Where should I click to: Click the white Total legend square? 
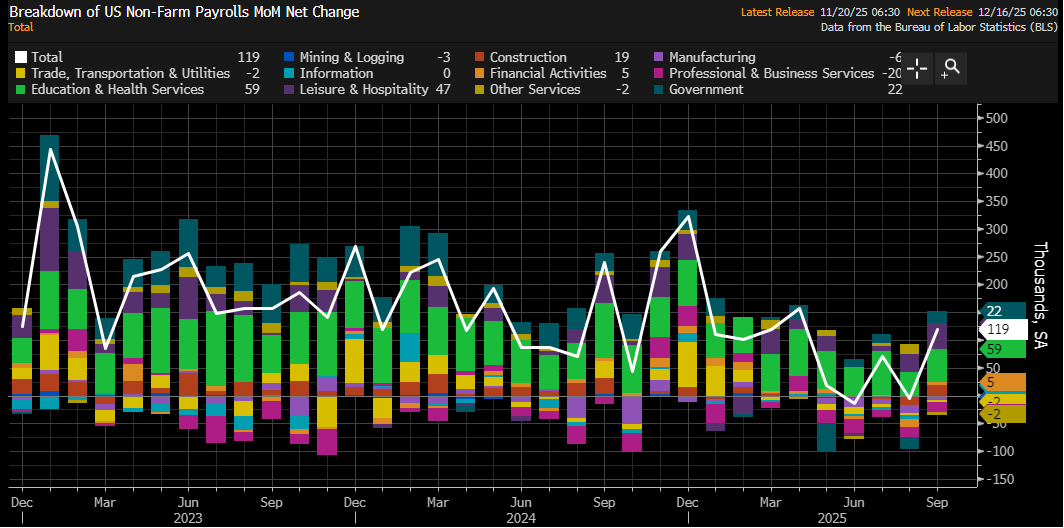[22, 58]
